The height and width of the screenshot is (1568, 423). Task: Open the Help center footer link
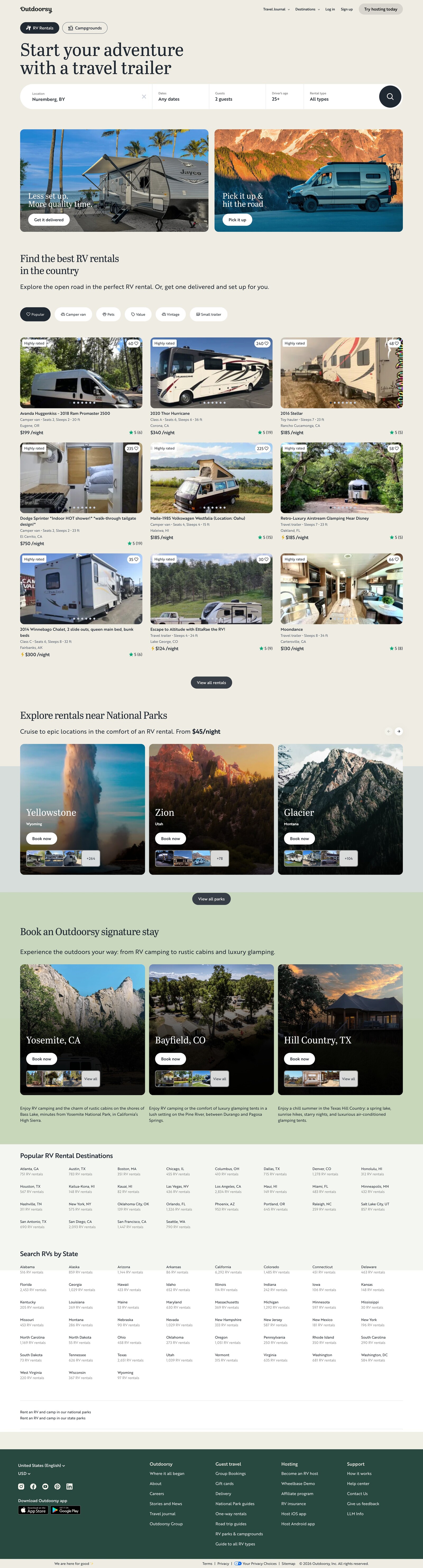click(358, 1483)
